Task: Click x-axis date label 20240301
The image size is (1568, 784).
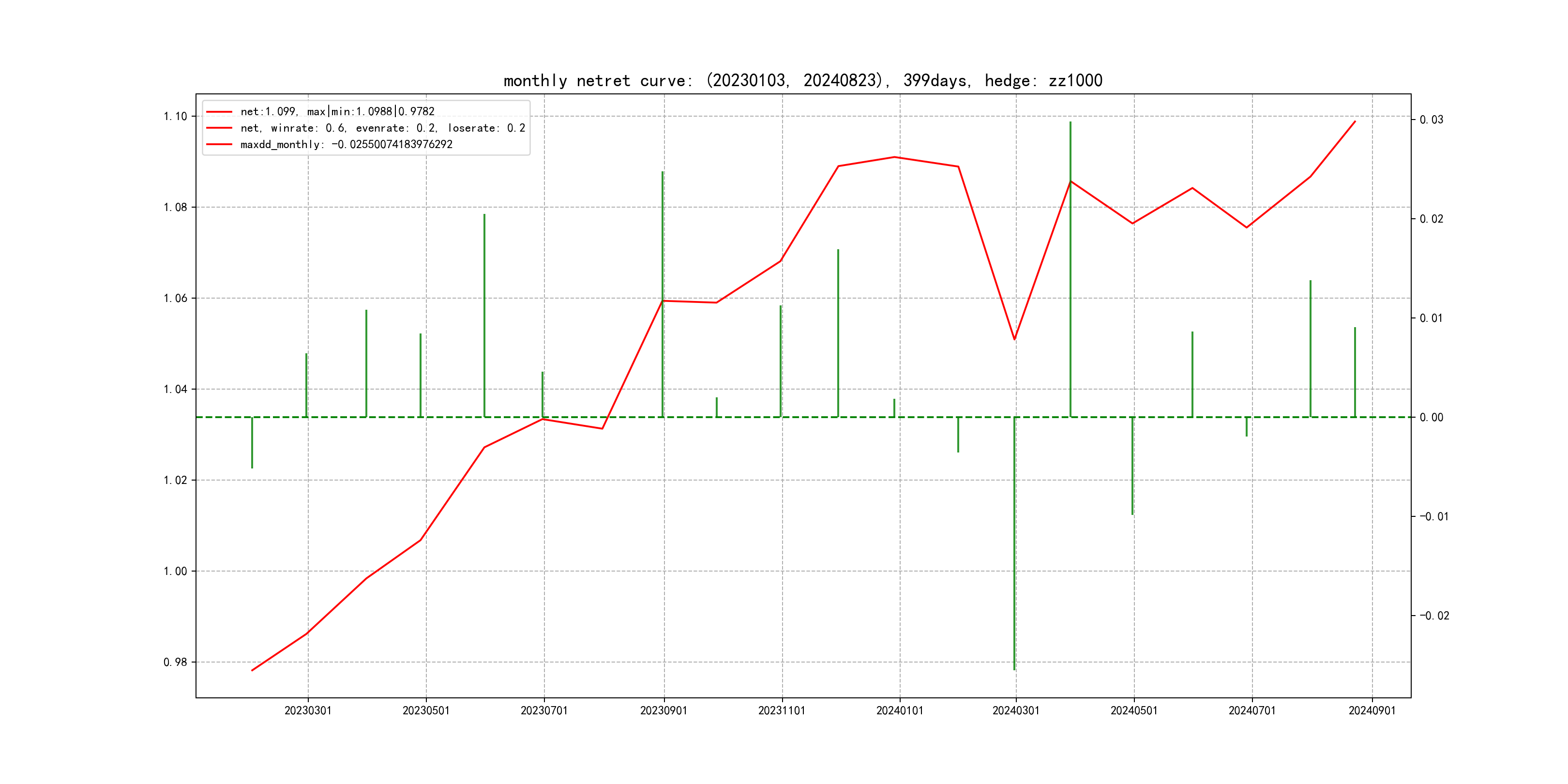Action: (1016, 710)
